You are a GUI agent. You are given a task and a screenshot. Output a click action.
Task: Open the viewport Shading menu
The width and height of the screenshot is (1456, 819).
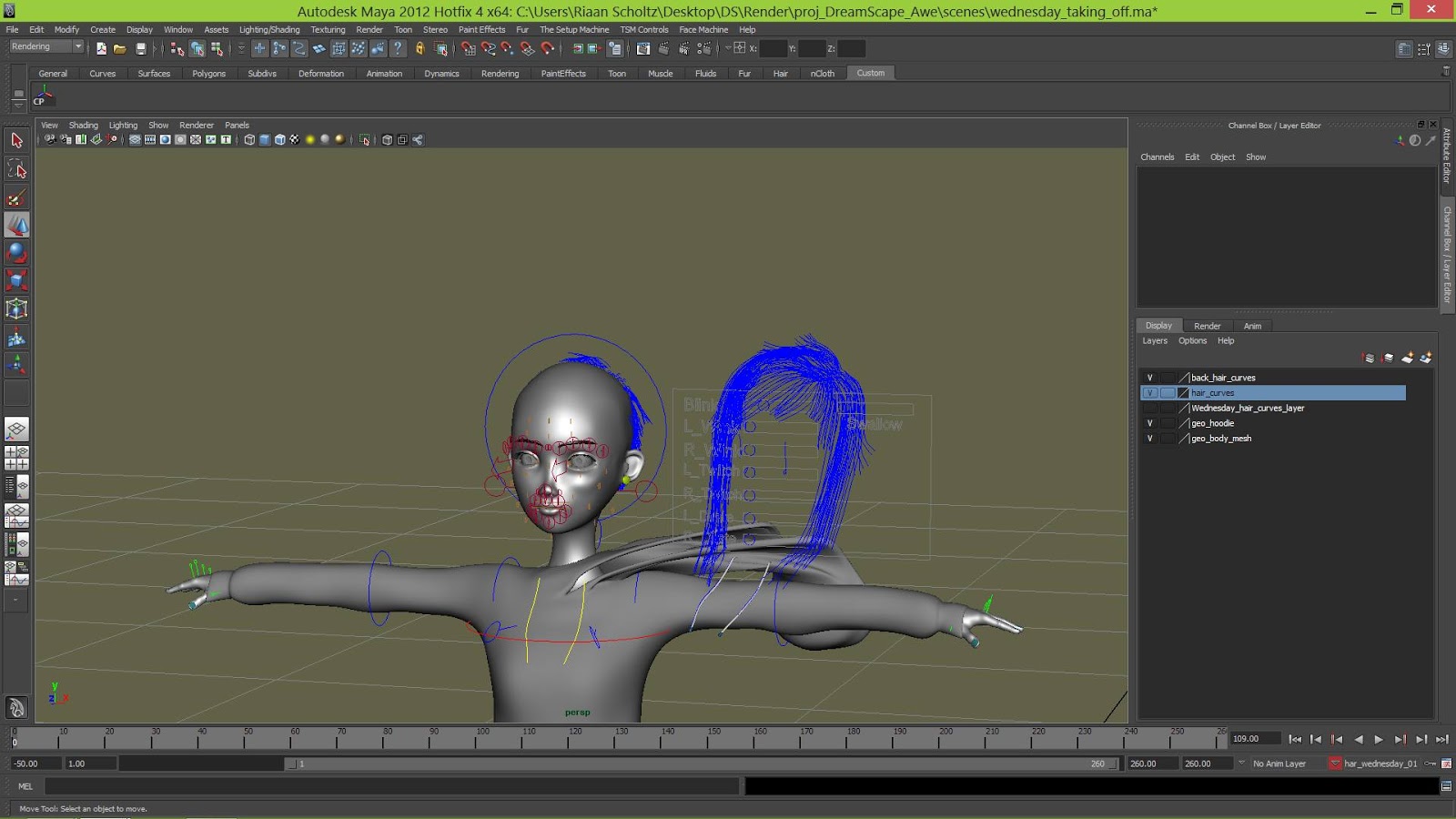point(83,126)
